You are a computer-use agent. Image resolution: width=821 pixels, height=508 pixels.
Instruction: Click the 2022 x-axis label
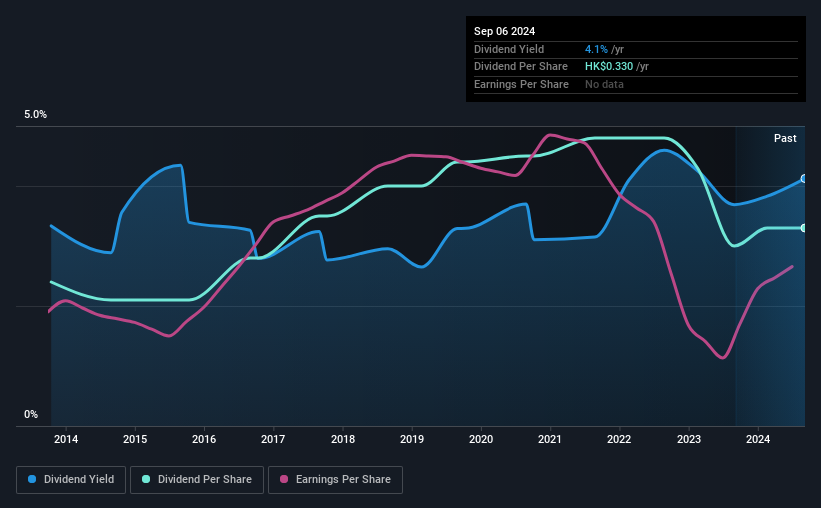coord(619,439)
